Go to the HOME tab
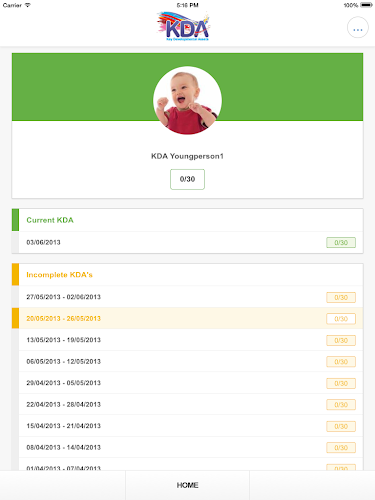 (187, 485)
